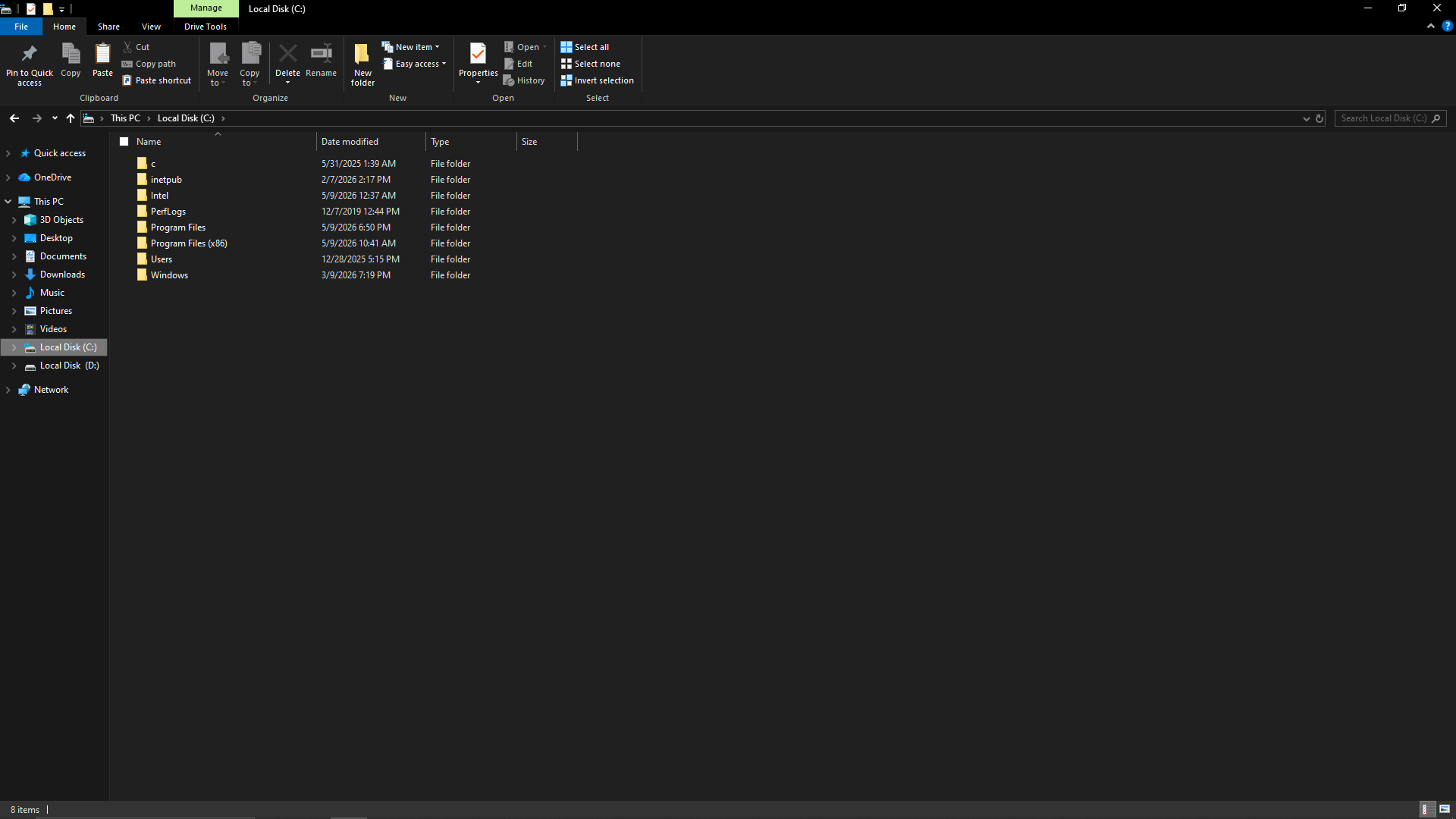The height and width of the screenshot is (819, 1456).
Task: Select the Windows folder
Action: point(169,275)
